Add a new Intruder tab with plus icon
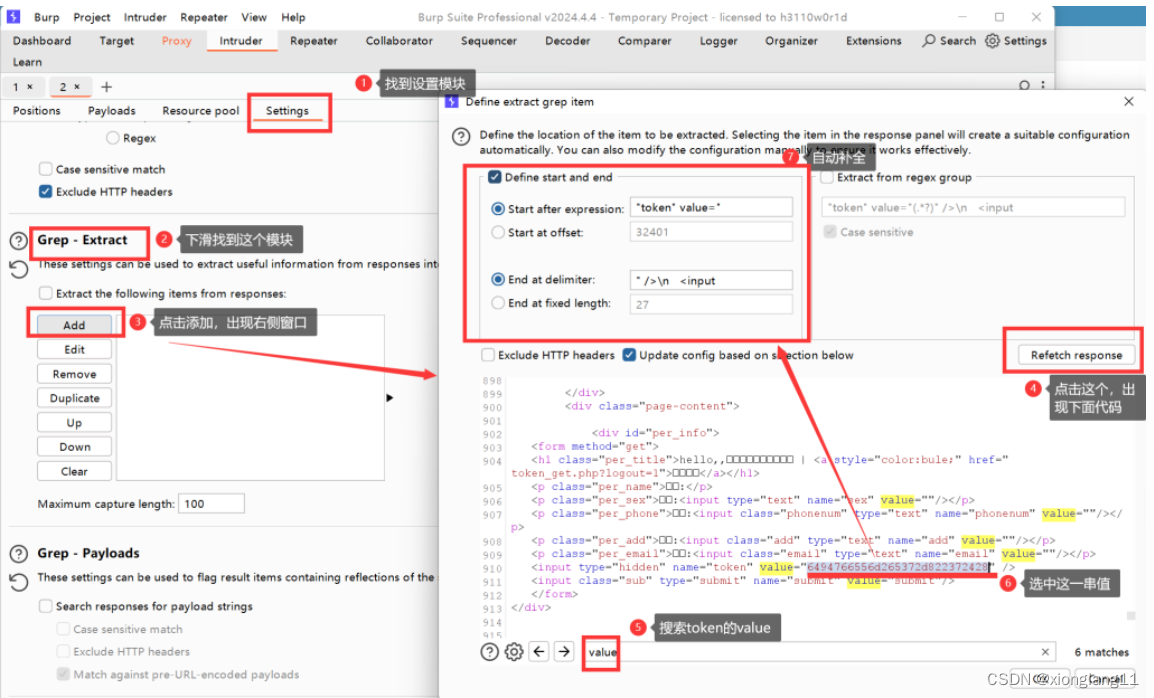 click(x=107, y=87)
